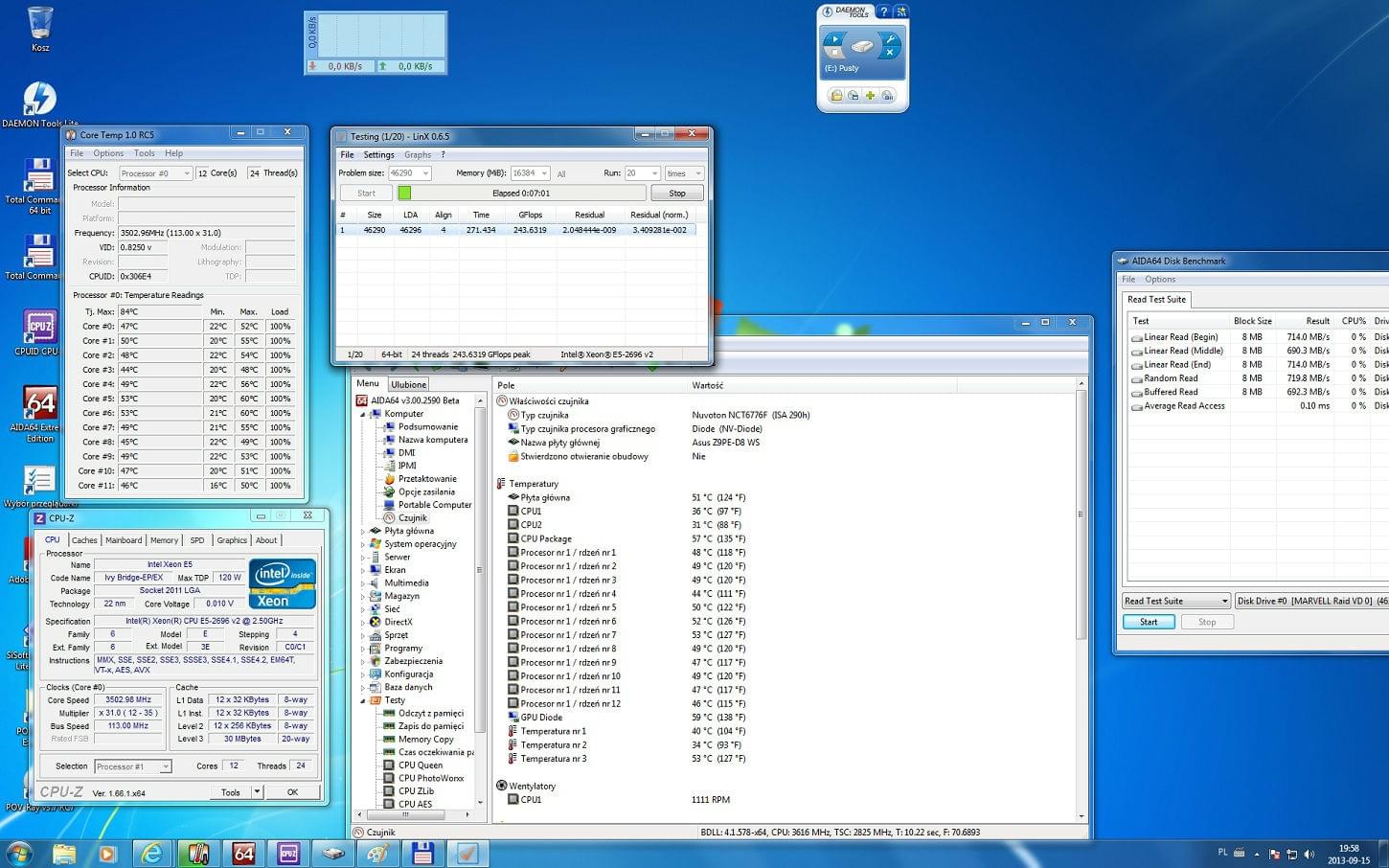The height and width of the screenshot is (868, 1389).
Task: Expand the Płyta główna tree node
Action: click(x=363, y=531)
